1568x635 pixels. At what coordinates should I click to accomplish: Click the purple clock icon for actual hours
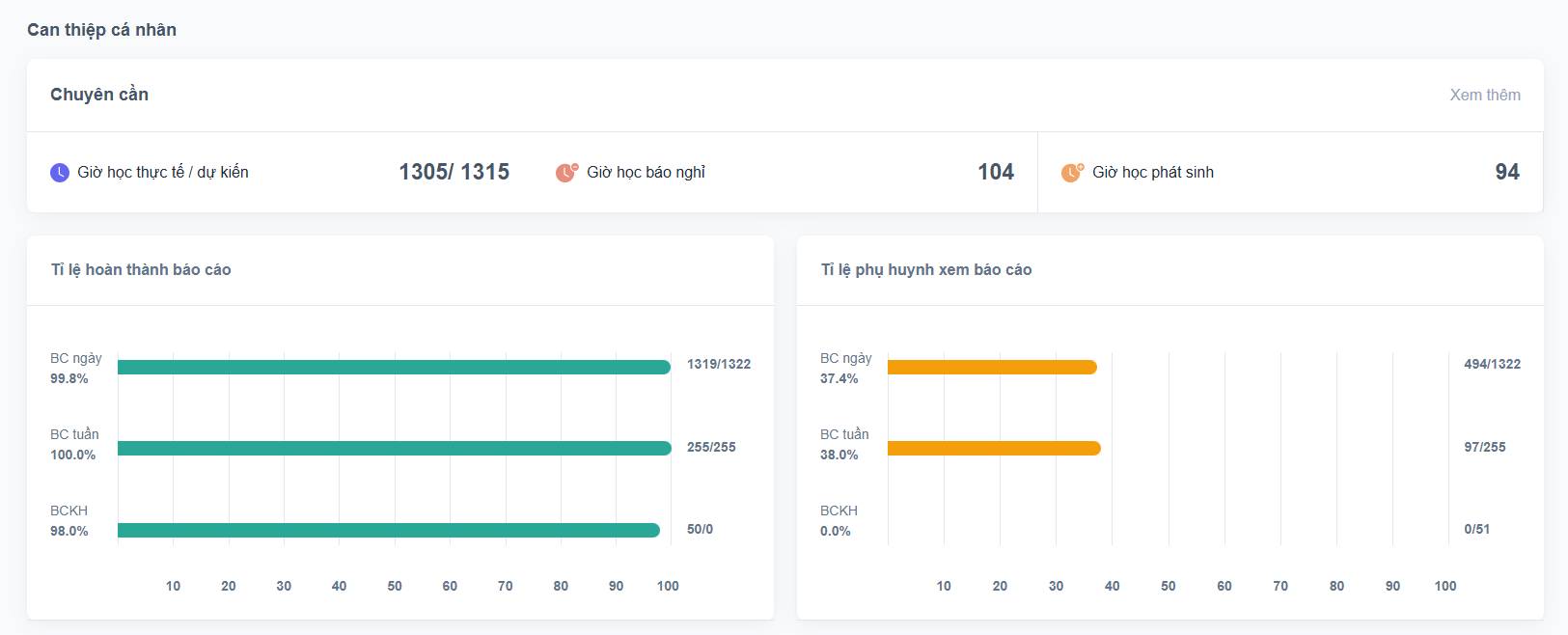(60, 173)
